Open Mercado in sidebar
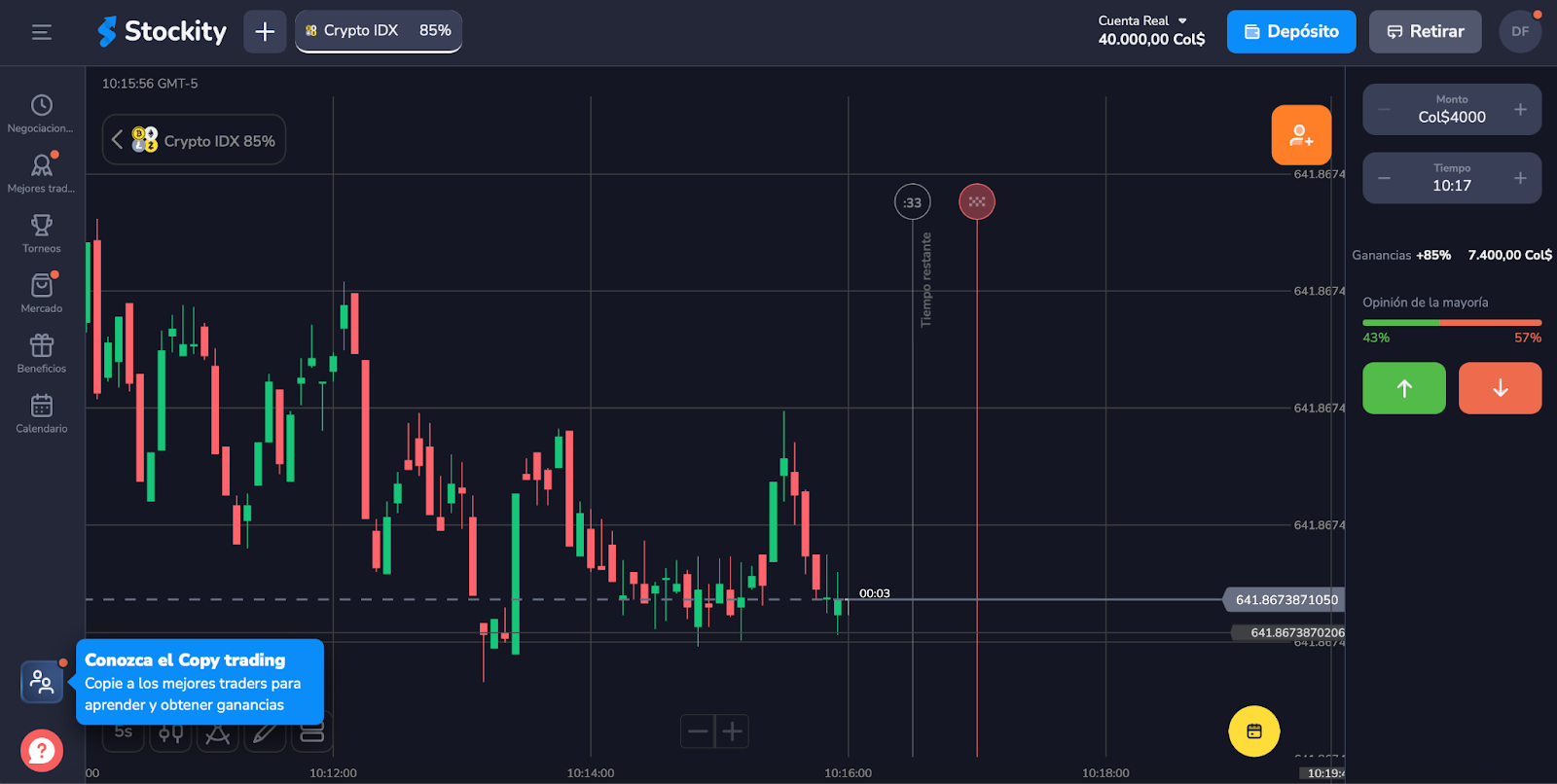Image resolution: width=1557 pixels, height=784 pixels. pyautogui.click(x=41, y=293)
